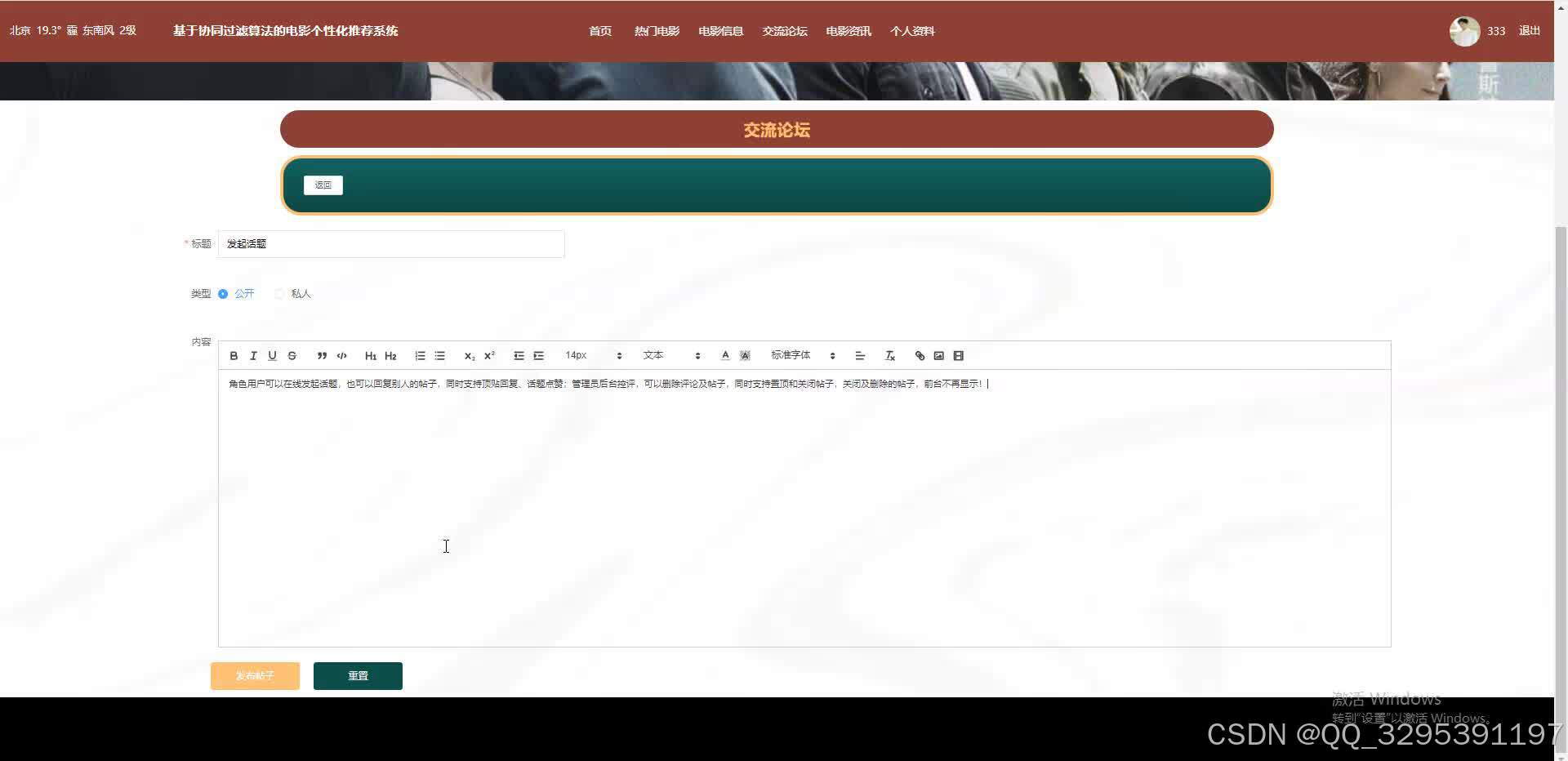The width and height of the screenshot is (1568, 761).
Task: Go to 首页 in the navigation bar
Action: (600, 31)
